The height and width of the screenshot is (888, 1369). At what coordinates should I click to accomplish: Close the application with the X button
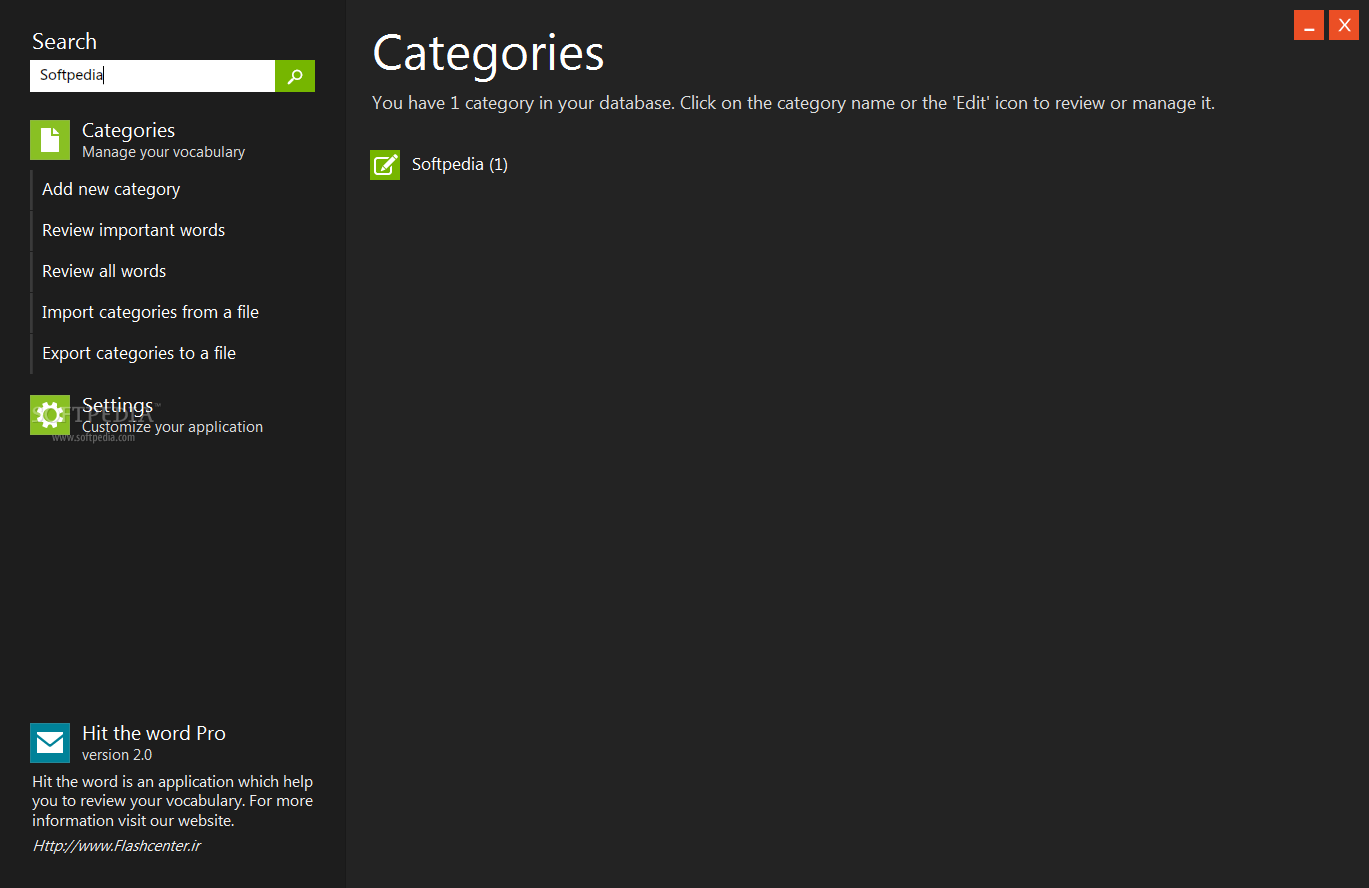(x=1344, y=25)
